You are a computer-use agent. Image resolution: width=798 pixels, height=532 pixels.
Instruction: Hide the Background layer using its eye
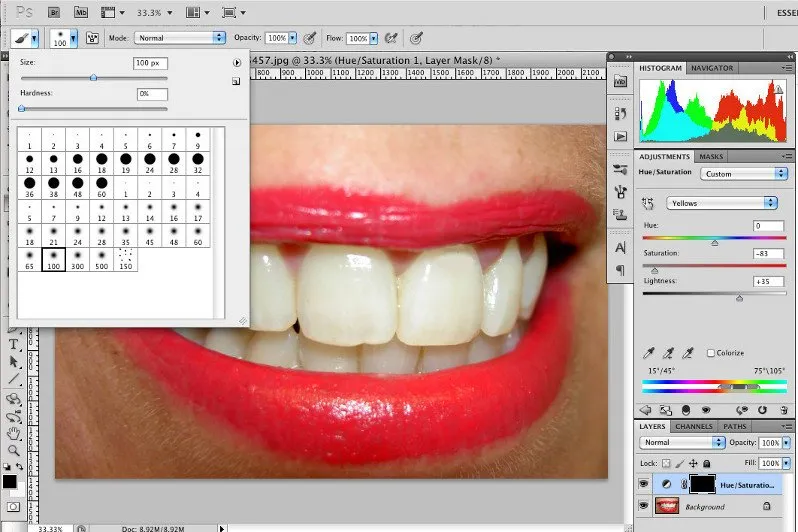[644, 507]
